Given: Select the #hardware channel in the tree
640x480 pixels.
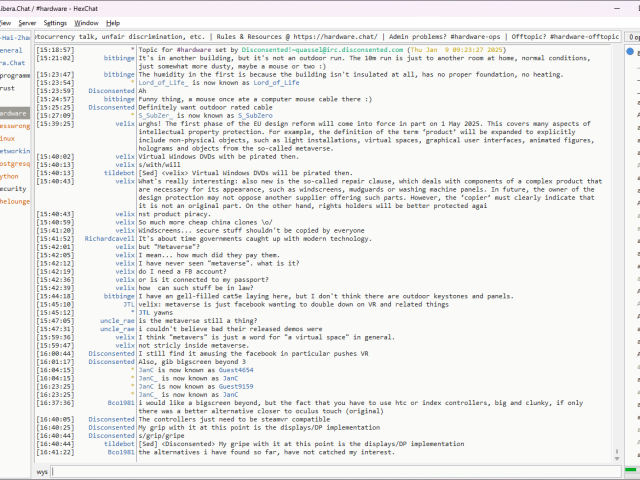Looking at the screenshot, I should pyautogui.click(x=14, y=113).
